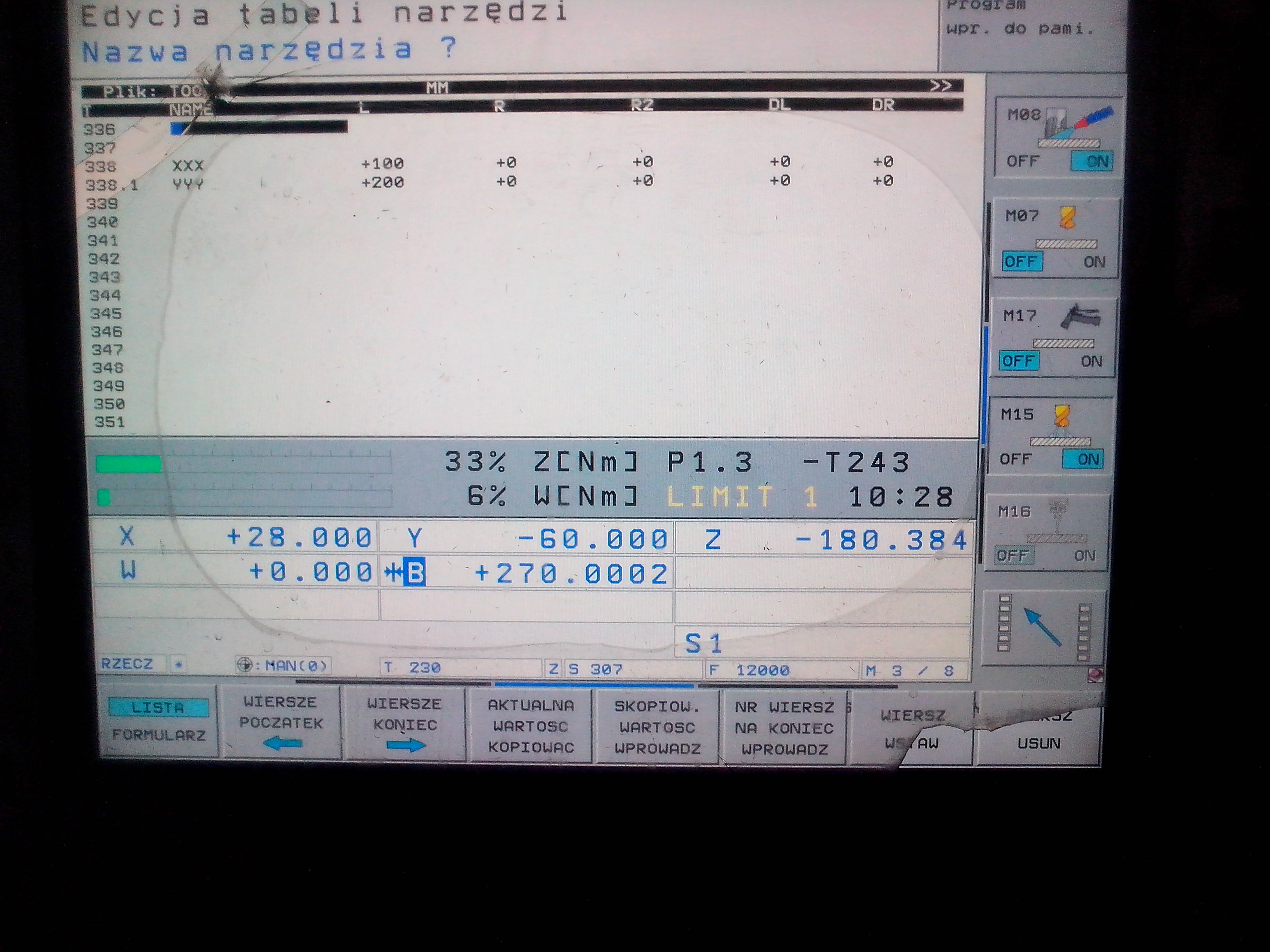This screenshot has width=1270, height=952.
Task: Click the RZECZ position display label
Action: [x=127, y=664]
